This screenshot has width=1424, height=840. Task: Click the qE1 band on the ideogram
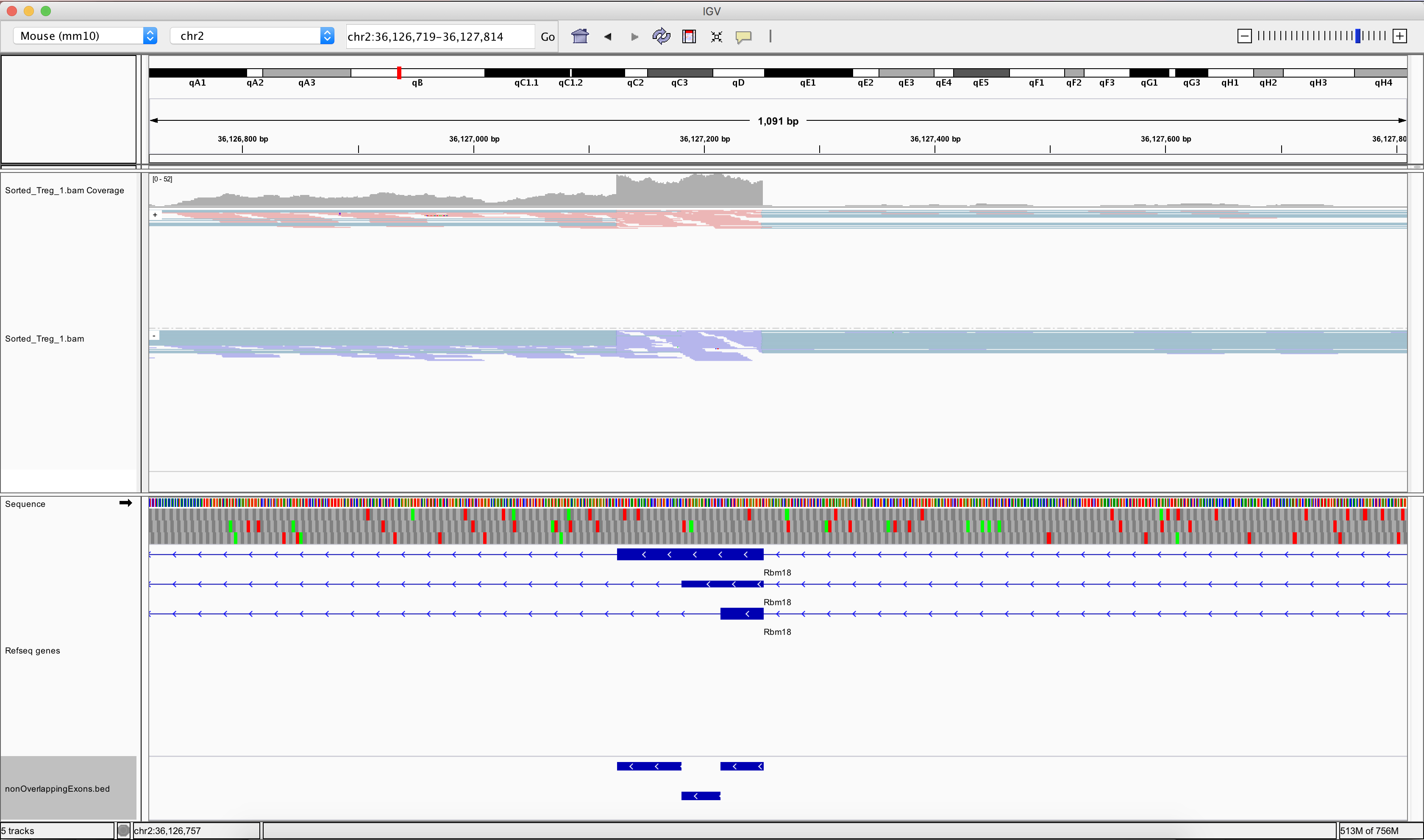[x=808, y=72]
